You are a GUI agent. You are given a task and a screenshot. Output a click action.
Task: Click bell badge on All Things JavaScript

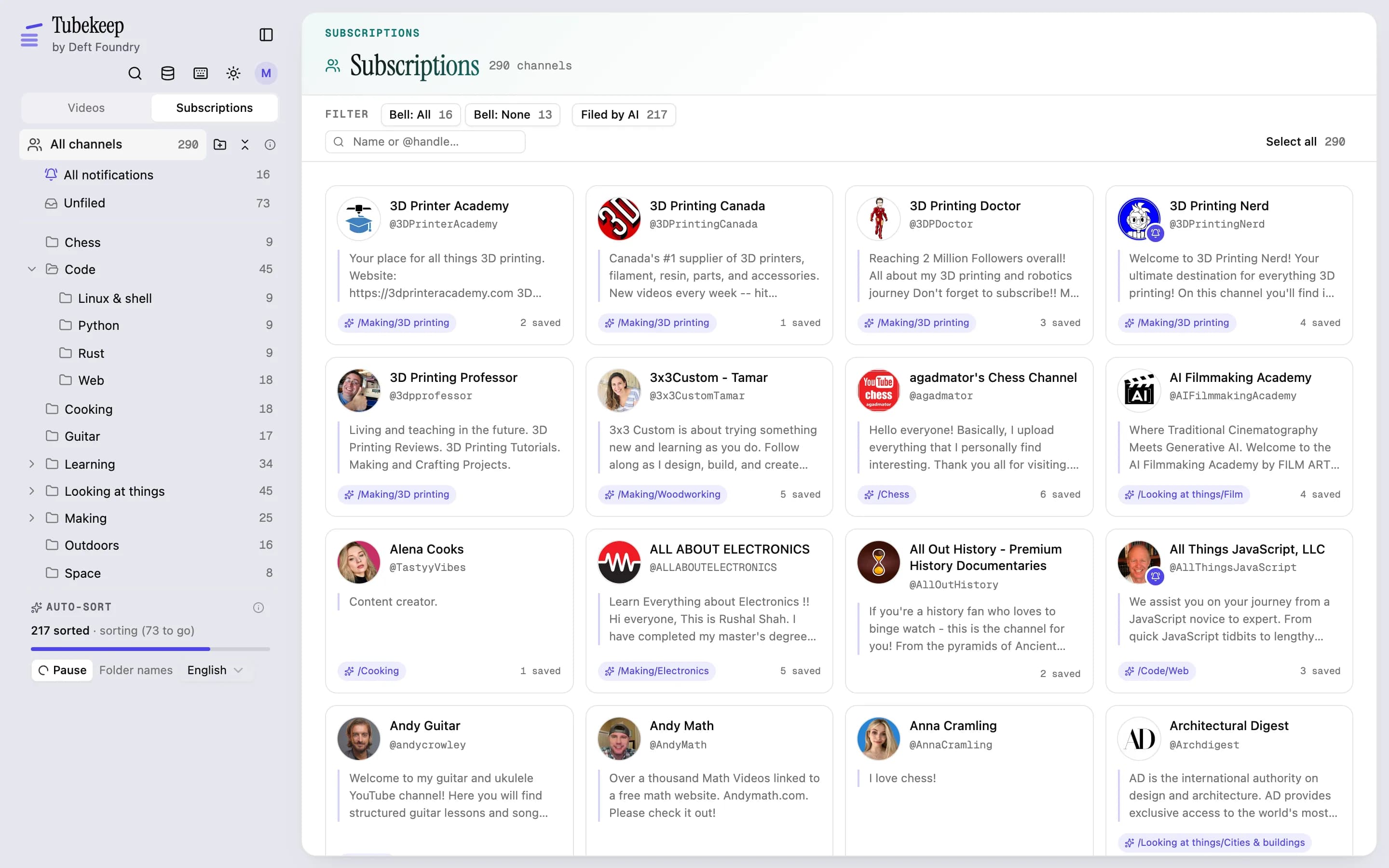(x=1156, y=576)
